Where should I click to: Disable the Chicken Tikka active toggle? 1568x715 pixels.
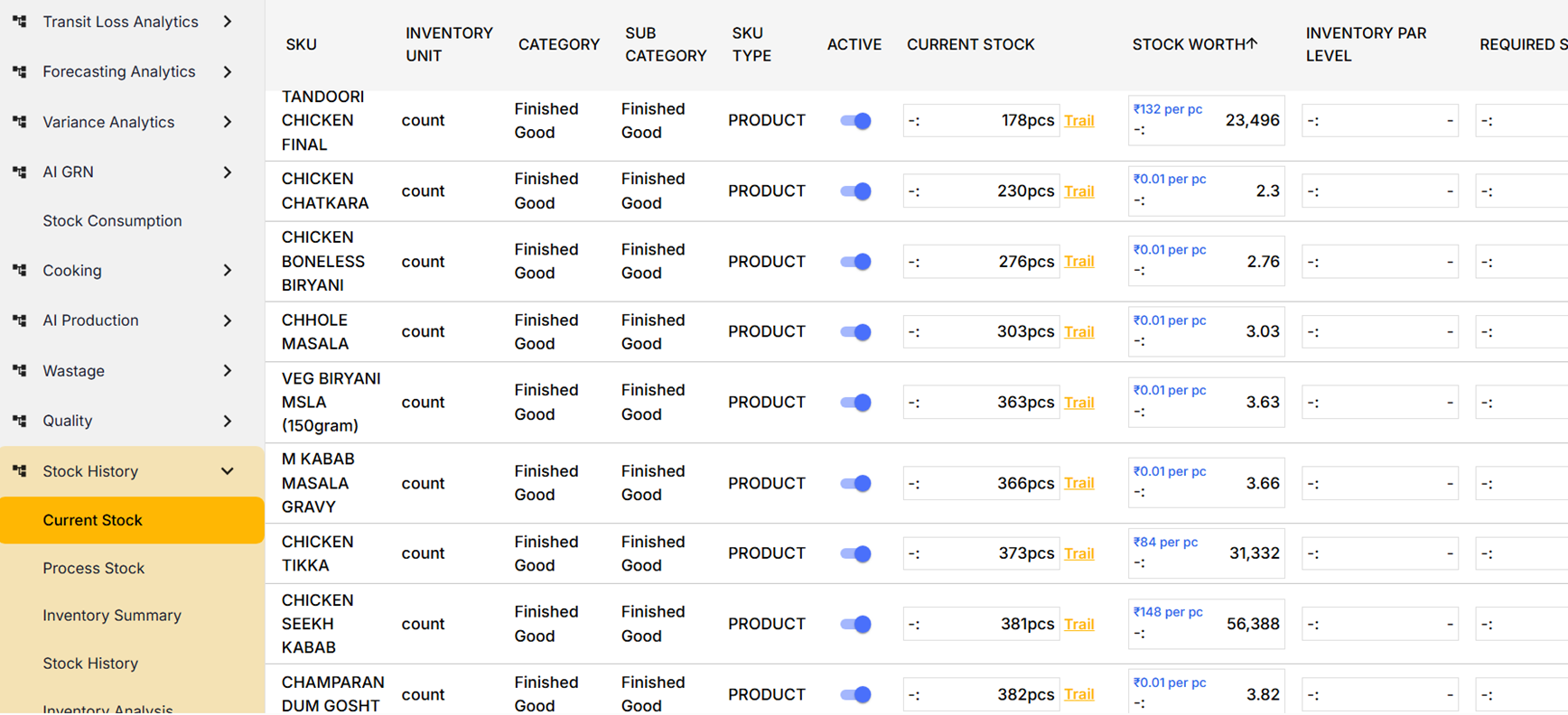(x=854, y=553)
